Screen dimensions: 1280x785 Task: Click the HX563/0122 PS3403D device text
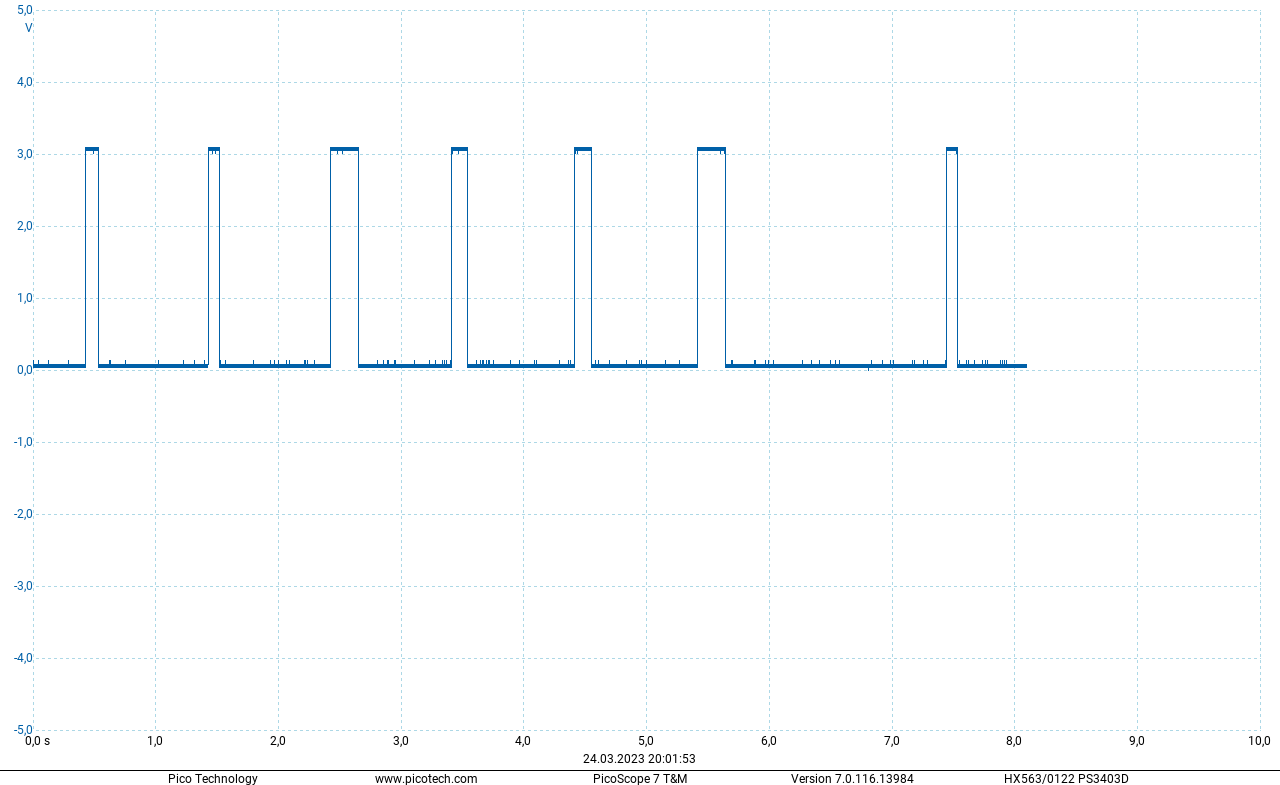tap(1066, 779)
